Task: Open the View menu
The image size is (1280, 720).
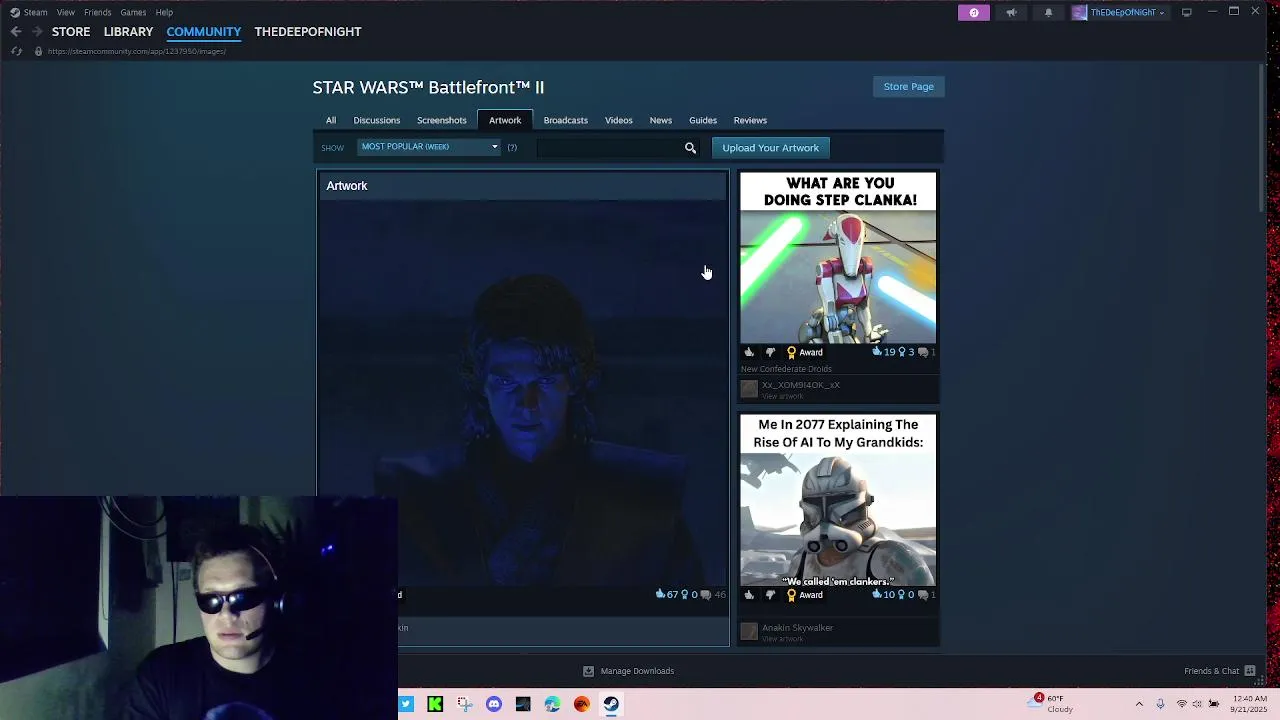Action: pos(66,12)
